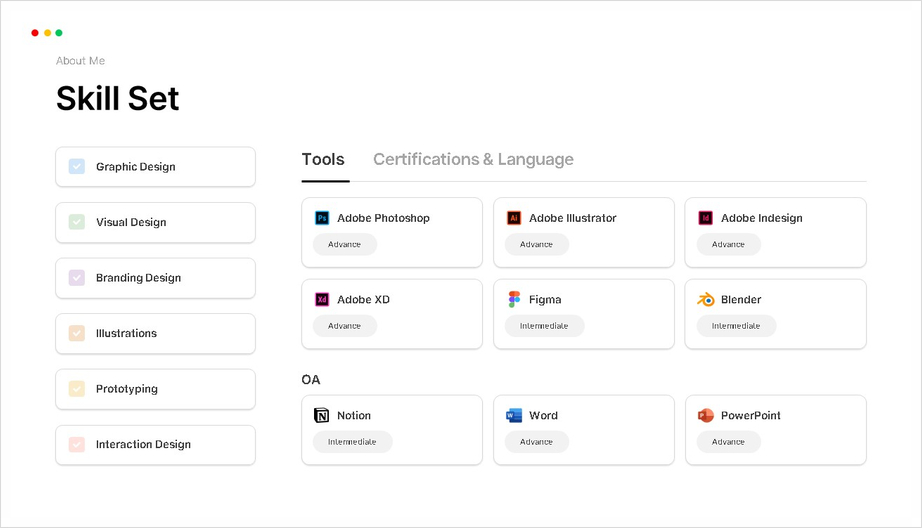Click the Figma logo icon
The height and width of the screenshot is (528, 922).
click(x=514, y=299)
